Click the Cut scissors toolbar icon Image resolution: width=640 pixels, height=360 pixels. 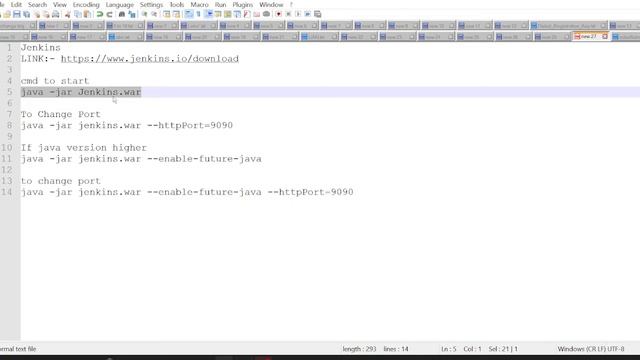click(67, 14)
